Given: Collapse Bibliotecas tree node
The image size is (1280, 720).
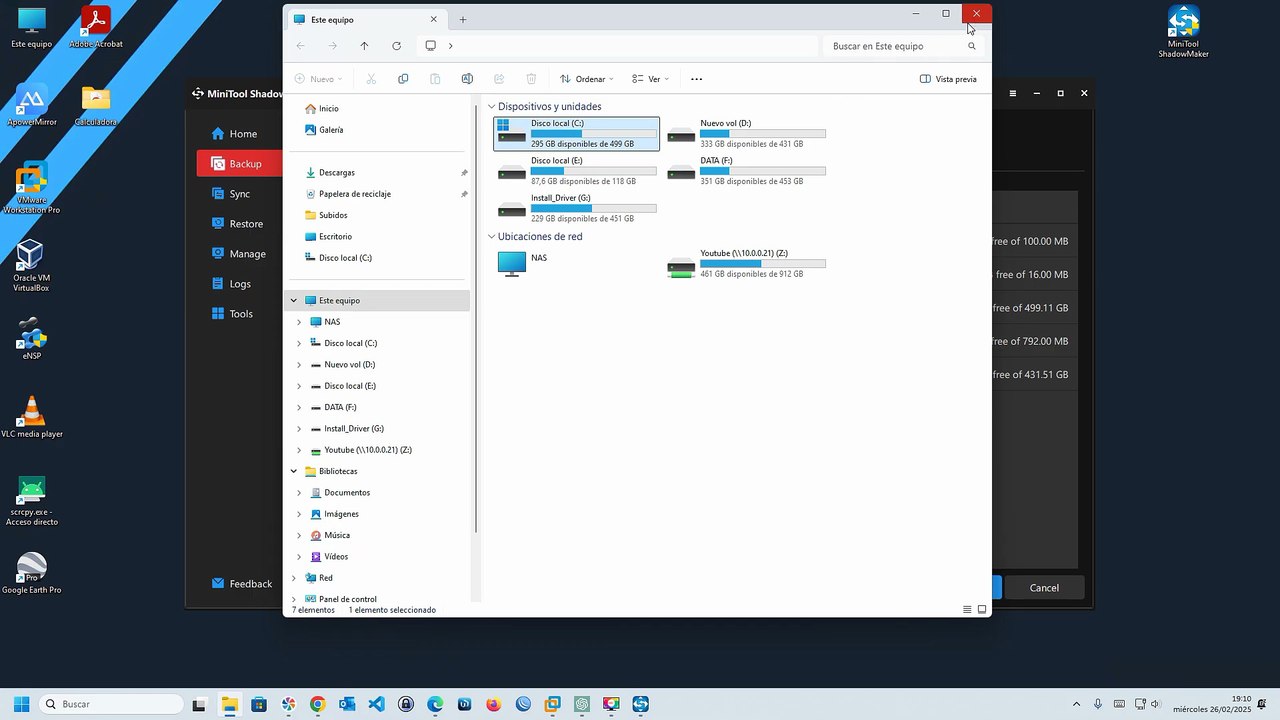Looking at the screenshot, I should (294, 472).
